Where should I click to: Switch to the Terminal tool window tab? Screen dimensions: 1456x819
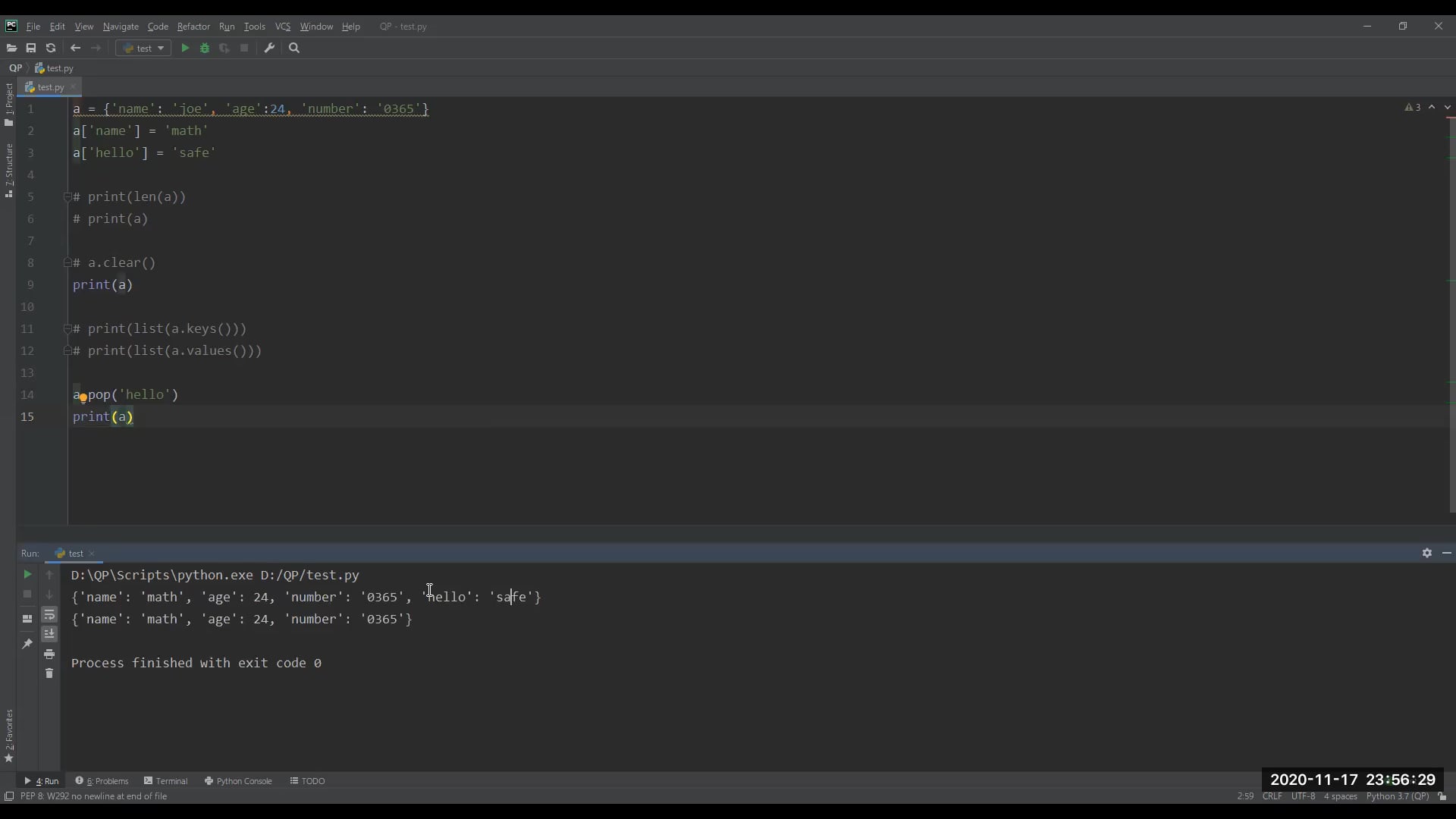pyautogui.click(x=166, y=780)
